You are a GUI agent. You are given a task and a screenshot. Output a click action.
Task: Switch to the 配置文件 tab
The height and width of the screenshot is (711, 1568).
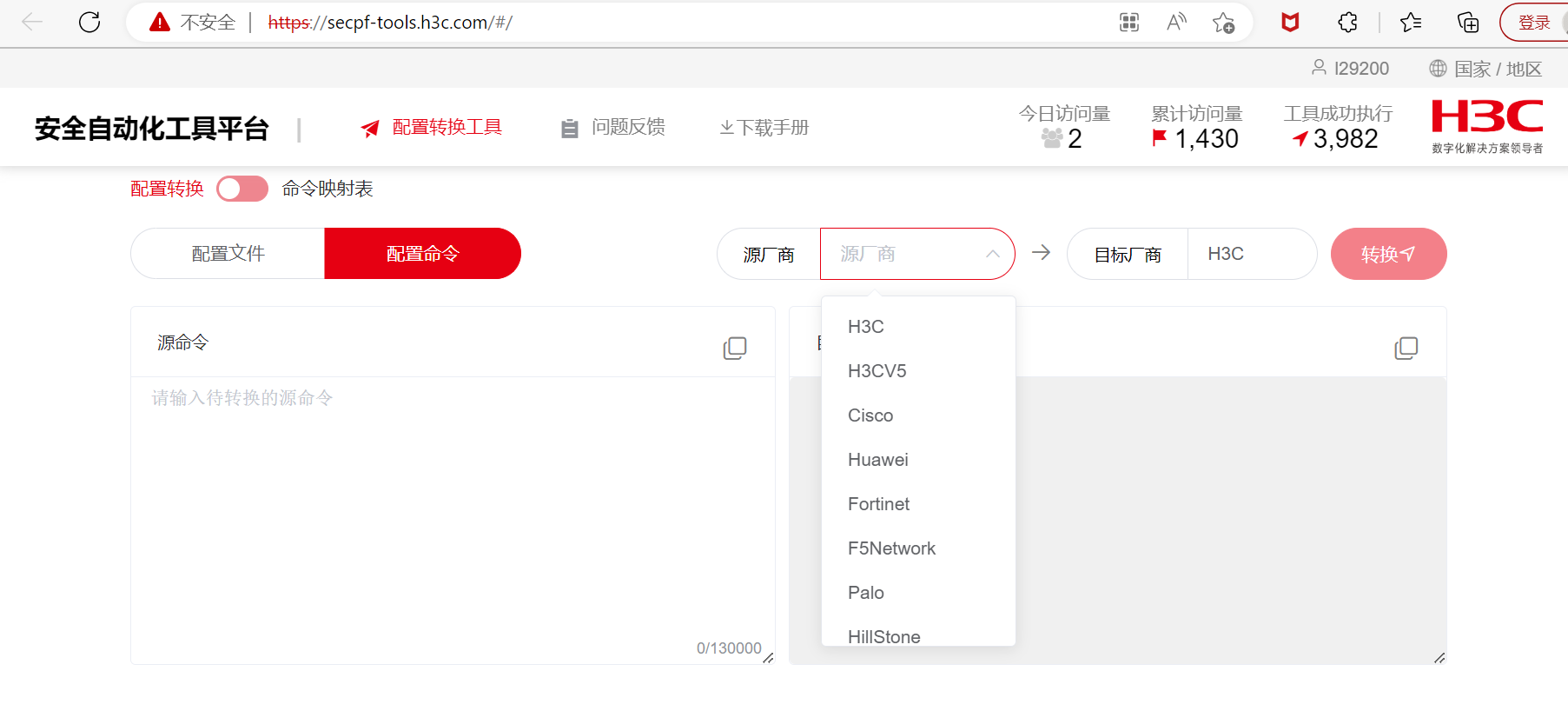[228, 254]
